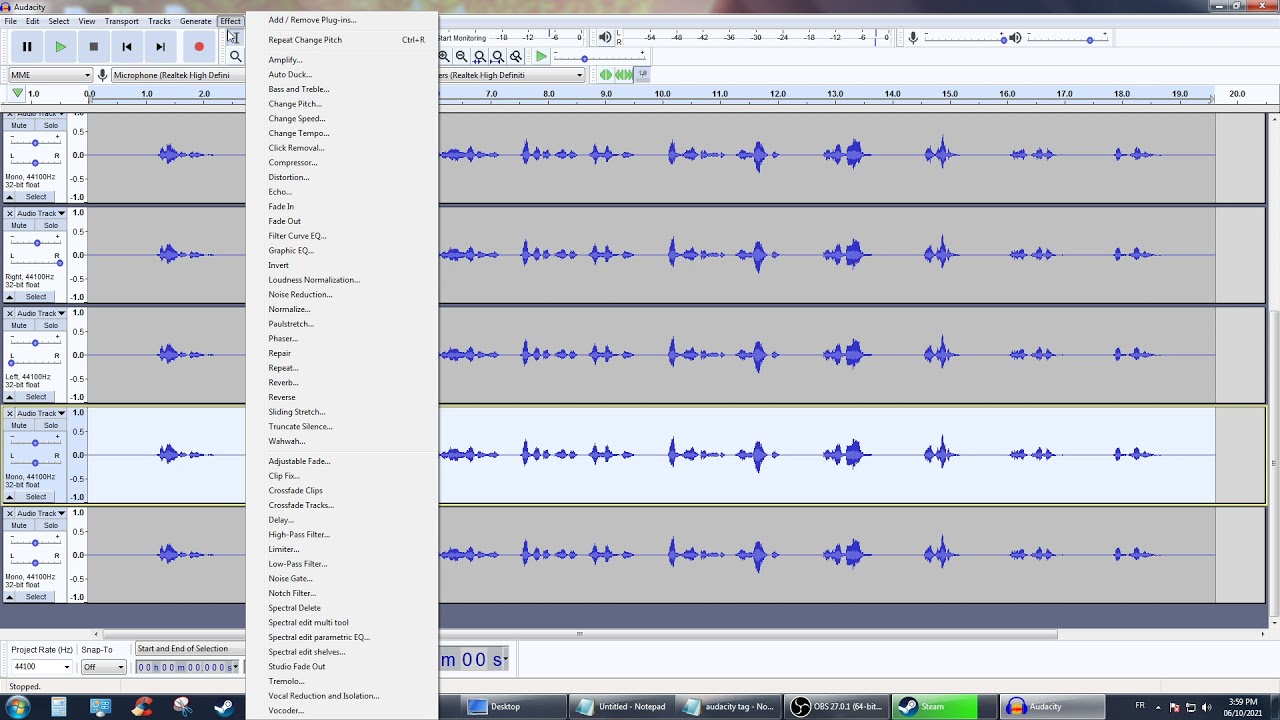This screenshot has height=720, width=1280.
Task: Mute the bottom-most audio track
Action: pyautogui.click(x=19, y=526)
